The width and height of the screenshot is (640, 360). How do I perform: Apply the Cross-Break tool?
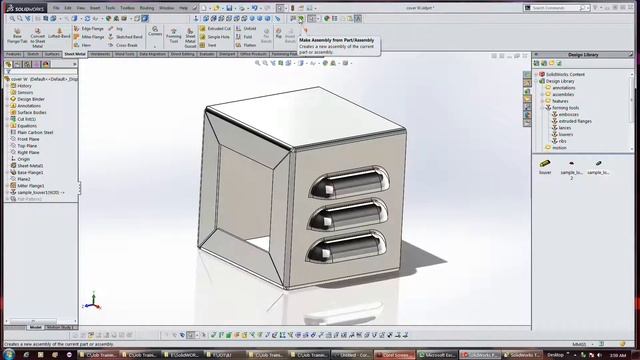123,45
